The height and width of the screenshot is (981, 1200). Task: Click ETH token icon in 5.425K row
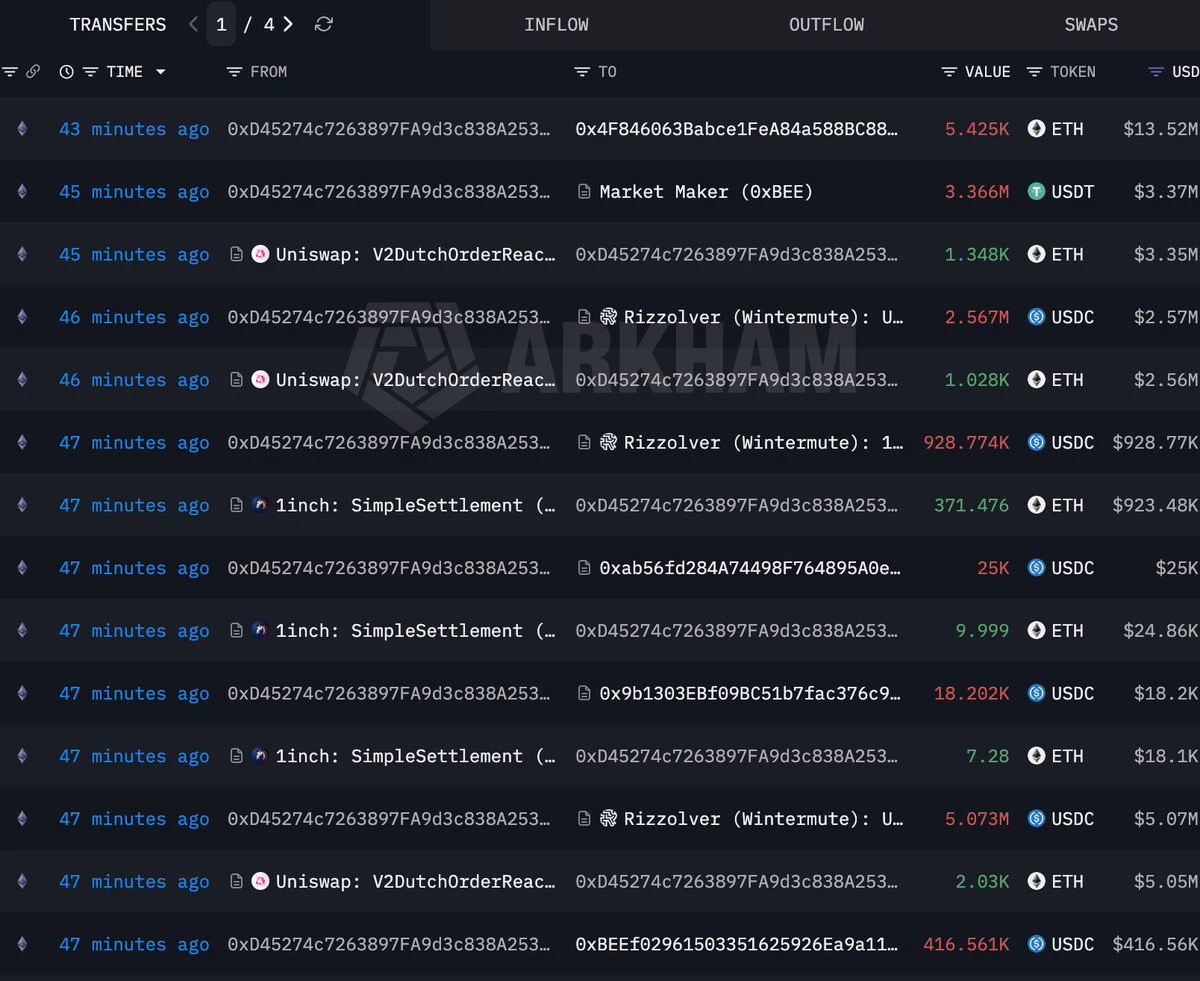click(x=1036, y=129)
